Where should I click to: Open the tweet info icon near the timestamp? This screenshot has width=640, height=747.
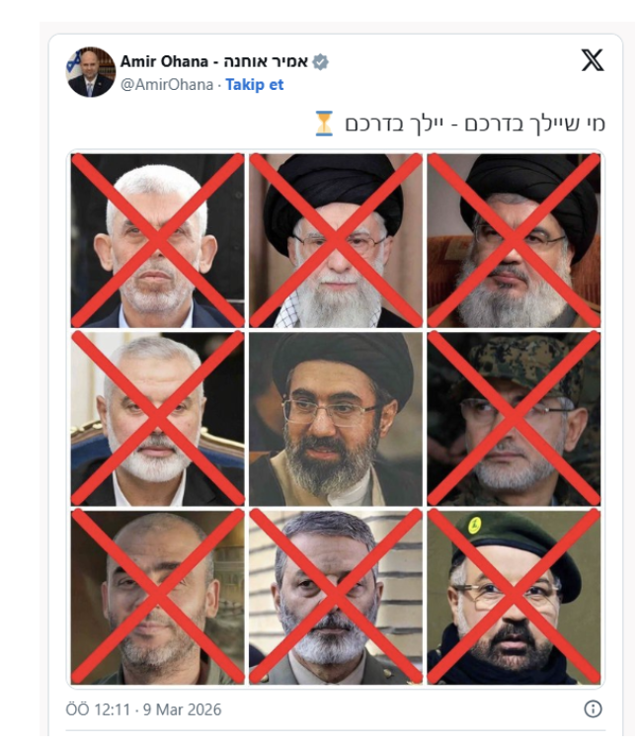click(x=593, y=709)
